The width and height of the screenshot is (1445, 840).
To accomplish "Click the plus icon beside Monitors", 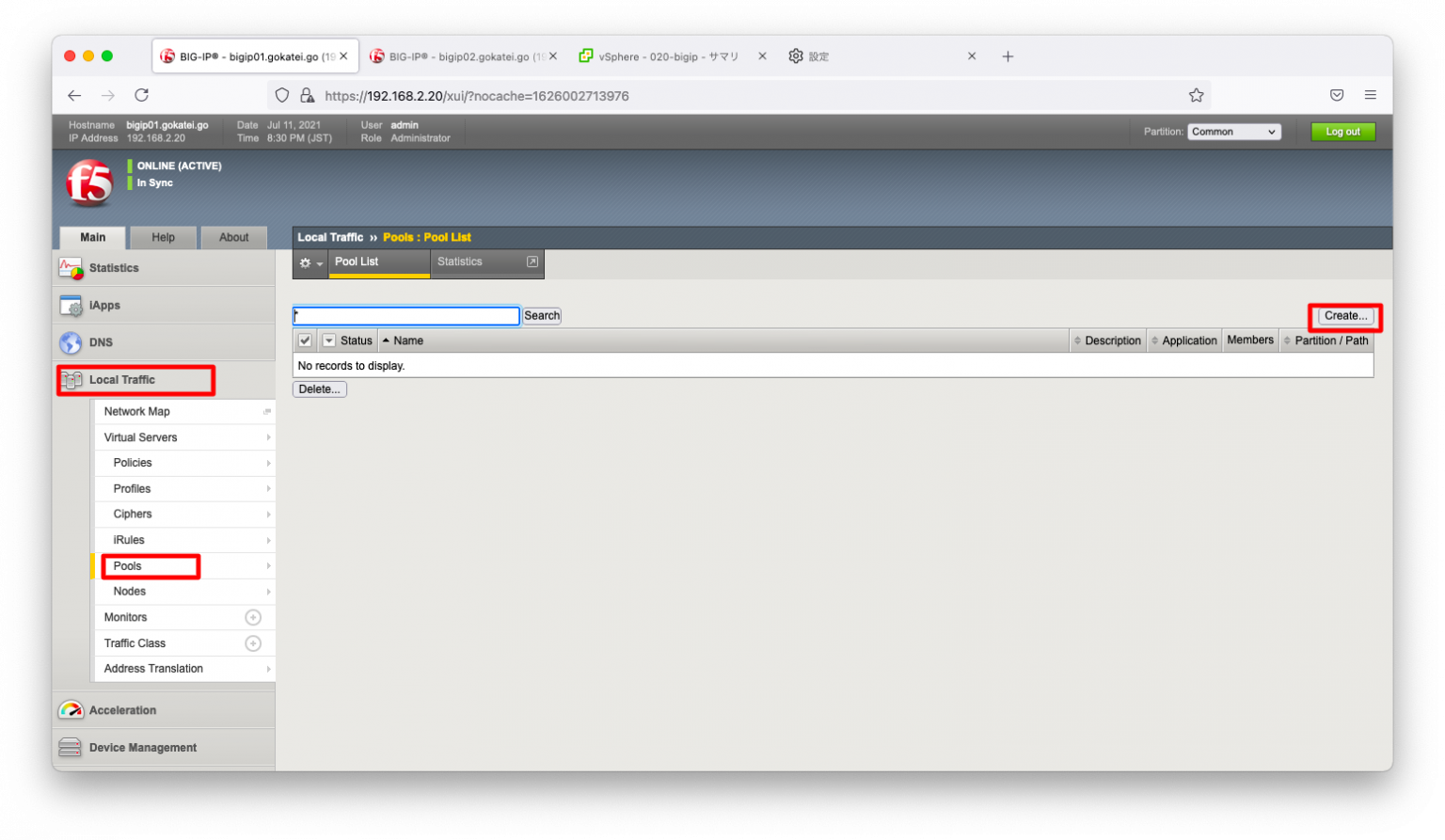I will point(253,618).
